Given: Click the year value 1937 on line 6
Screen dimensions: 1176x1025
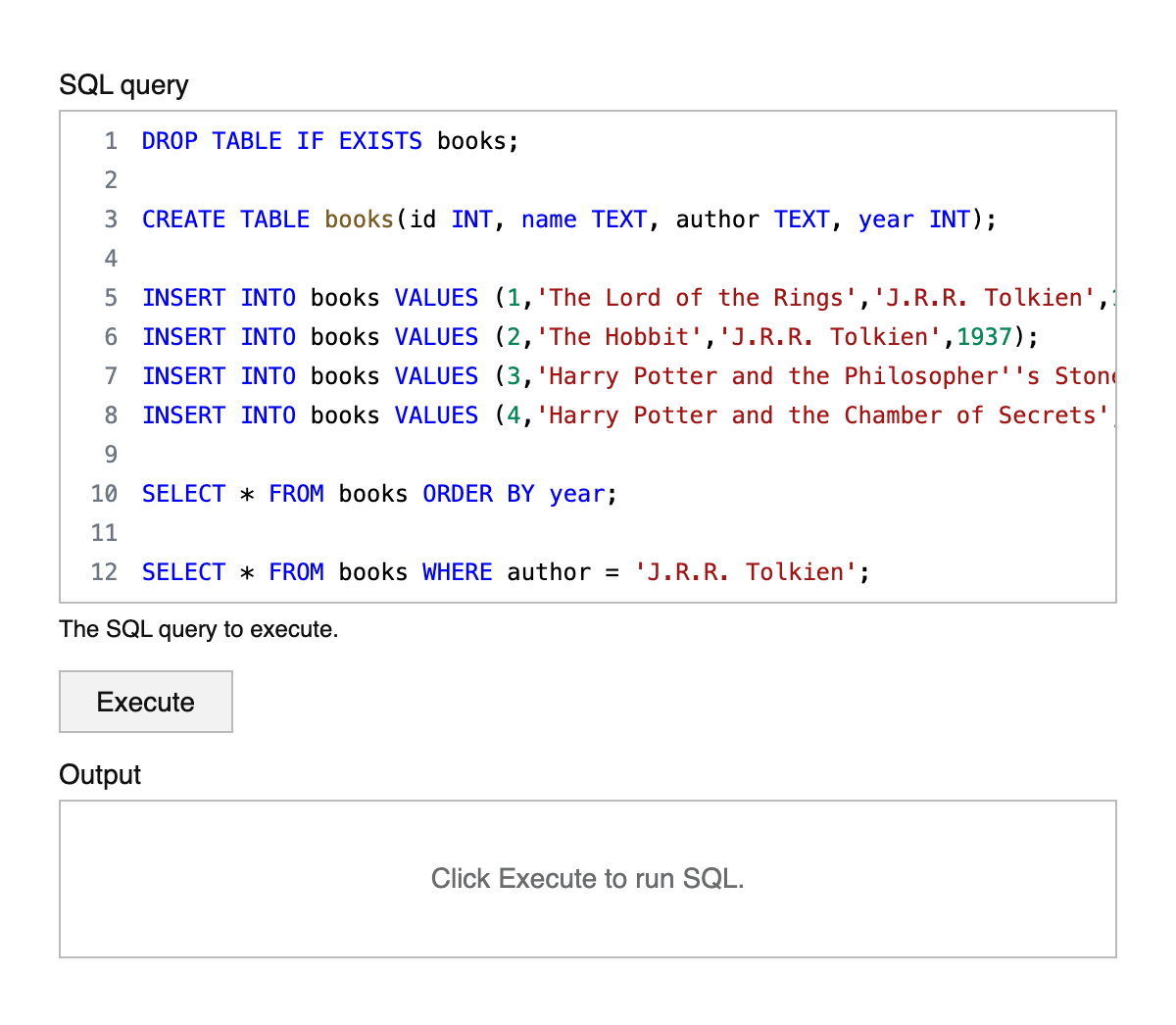Looking at the screenshot, I should [x=985, y=337].
